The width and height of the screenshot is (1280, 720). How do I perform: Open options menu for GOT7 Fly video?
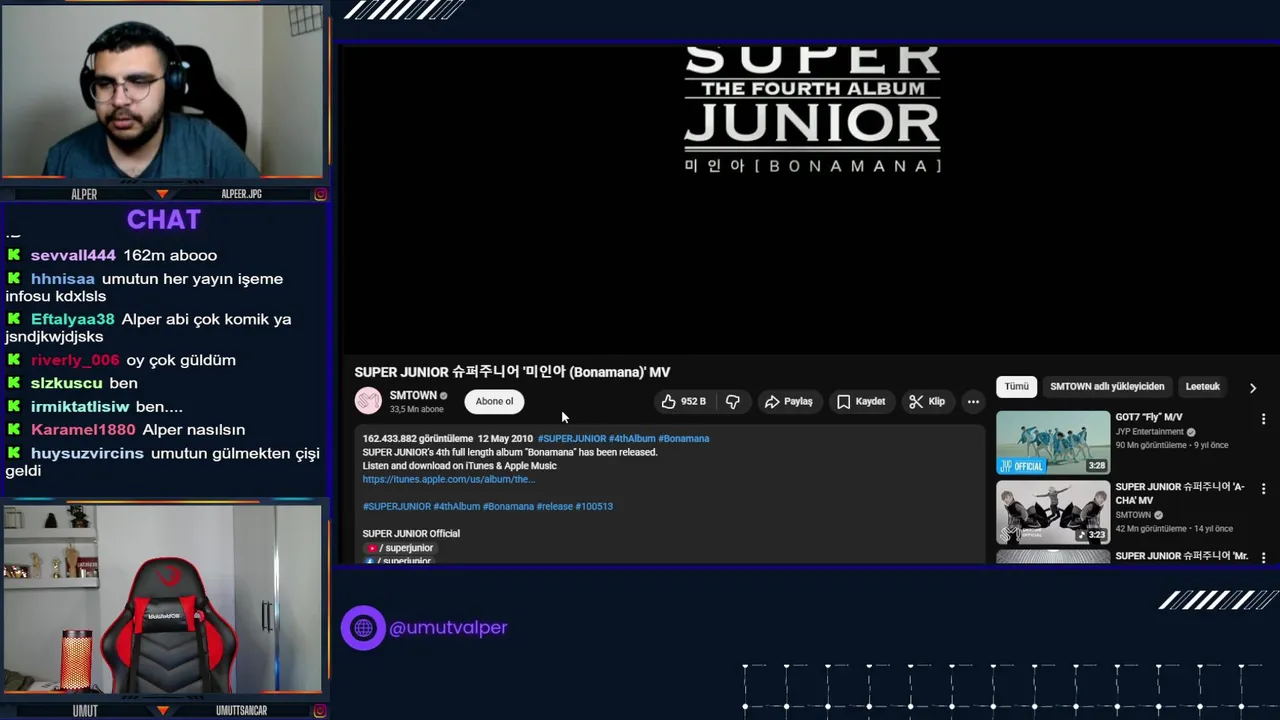point(1263,419)
